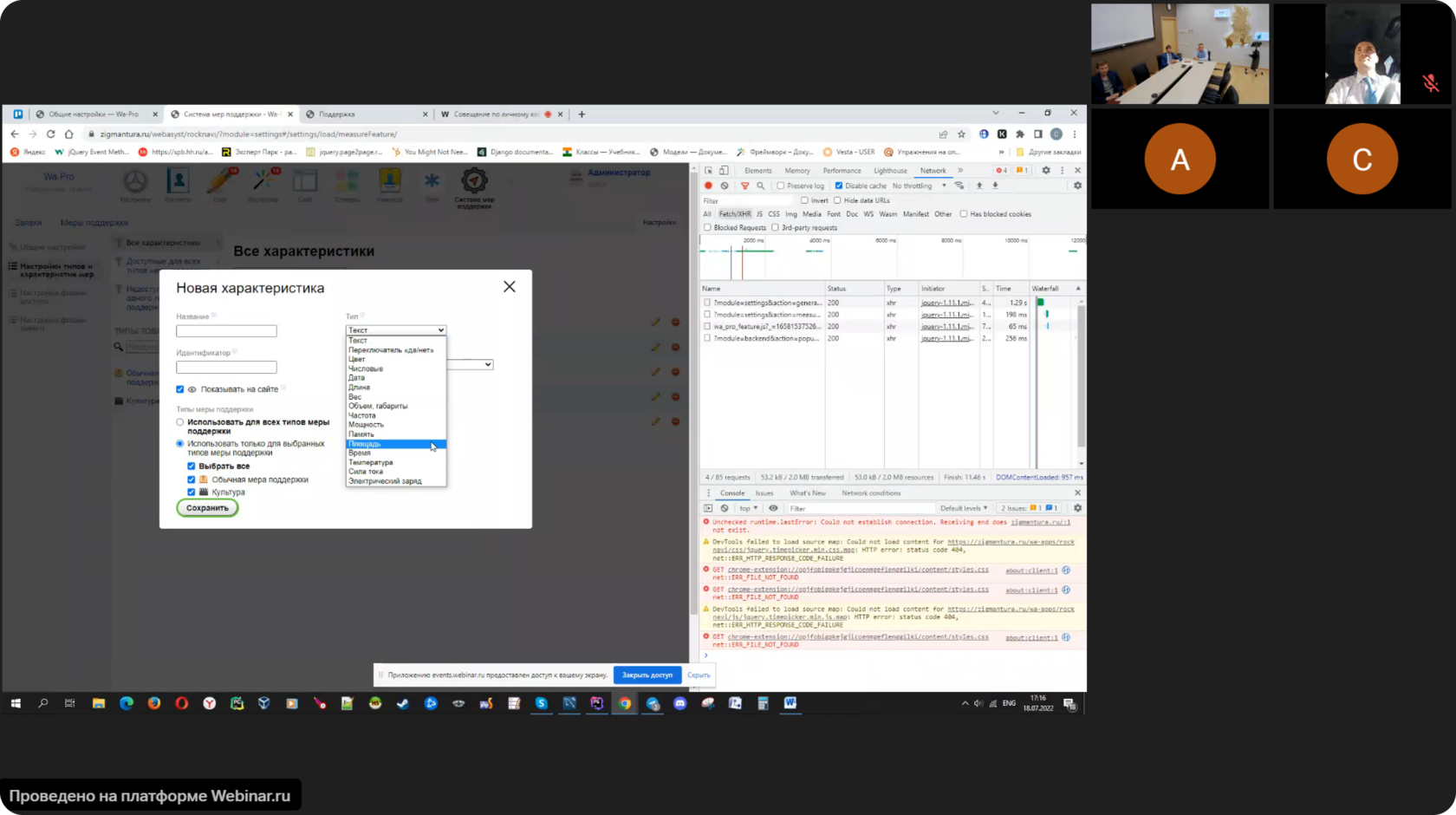Click the DevTools inspect element icon
The height and width of the screenshot is (815, 1456).
708,171
